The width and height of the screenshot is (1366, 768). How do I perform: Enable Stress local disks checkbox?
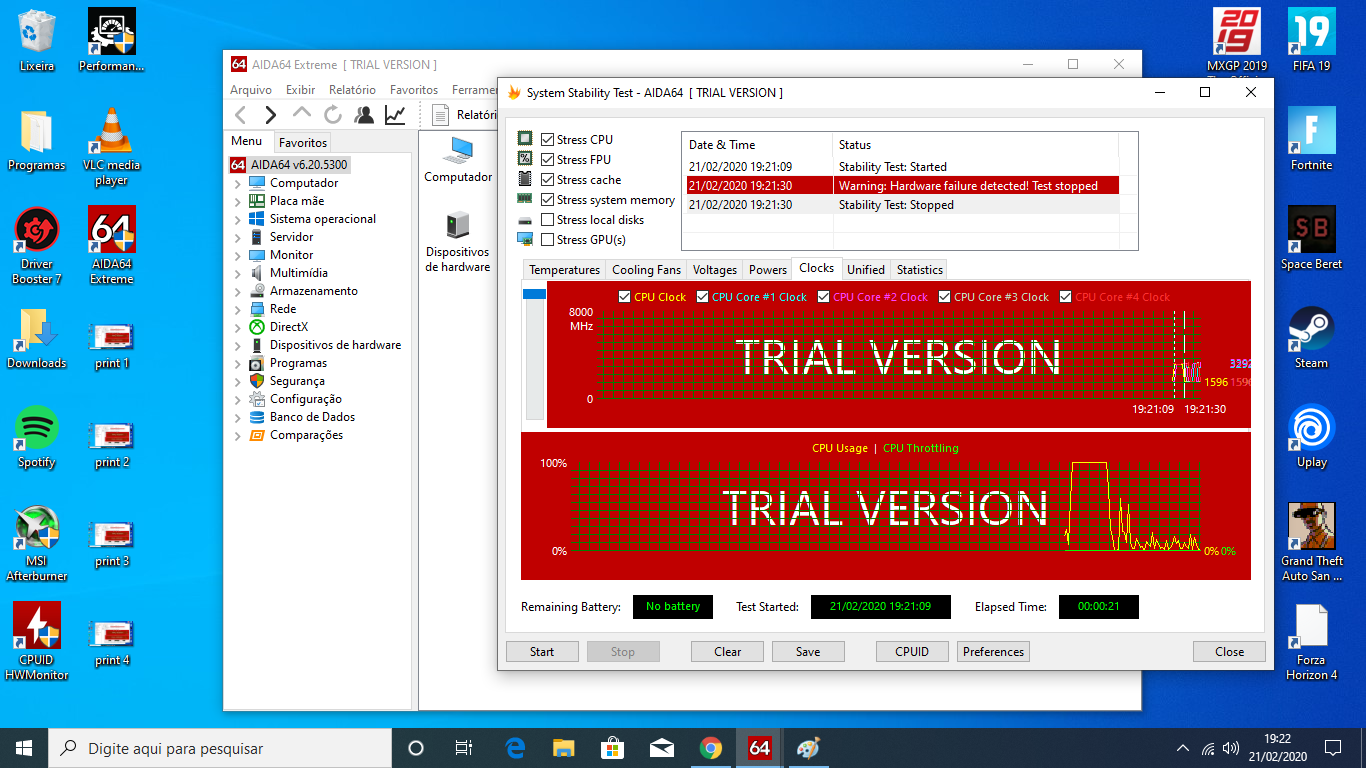coord(547,220)
